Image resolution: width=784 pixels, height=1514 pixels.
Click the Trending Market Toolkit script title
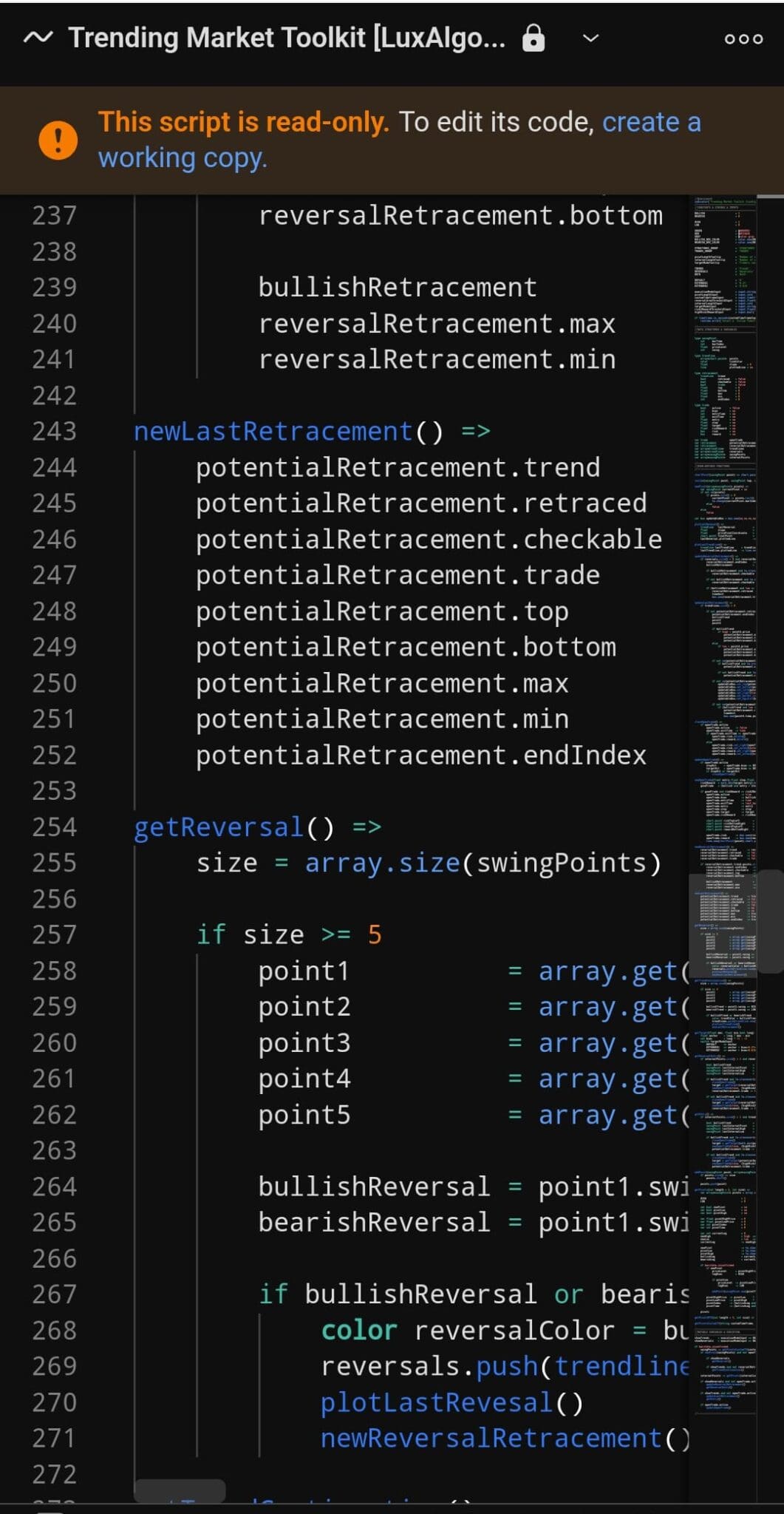coord(287,38)
